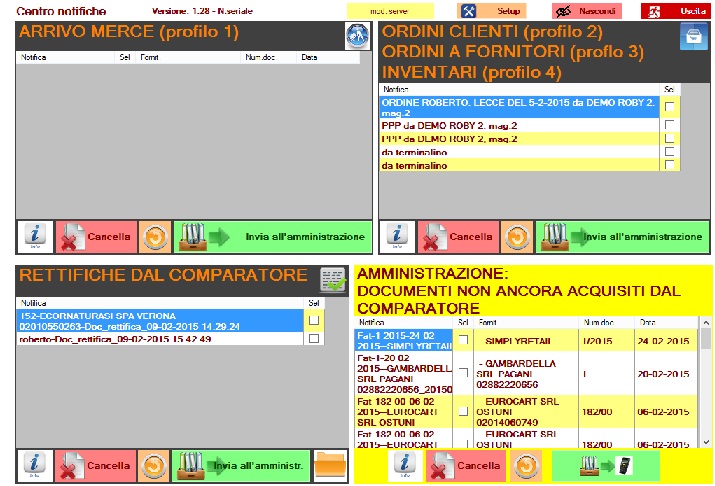This screenshot has height=486, width=715.
Task: Click Notifica column header in Rettifiche table
Action: click(160, 303)
